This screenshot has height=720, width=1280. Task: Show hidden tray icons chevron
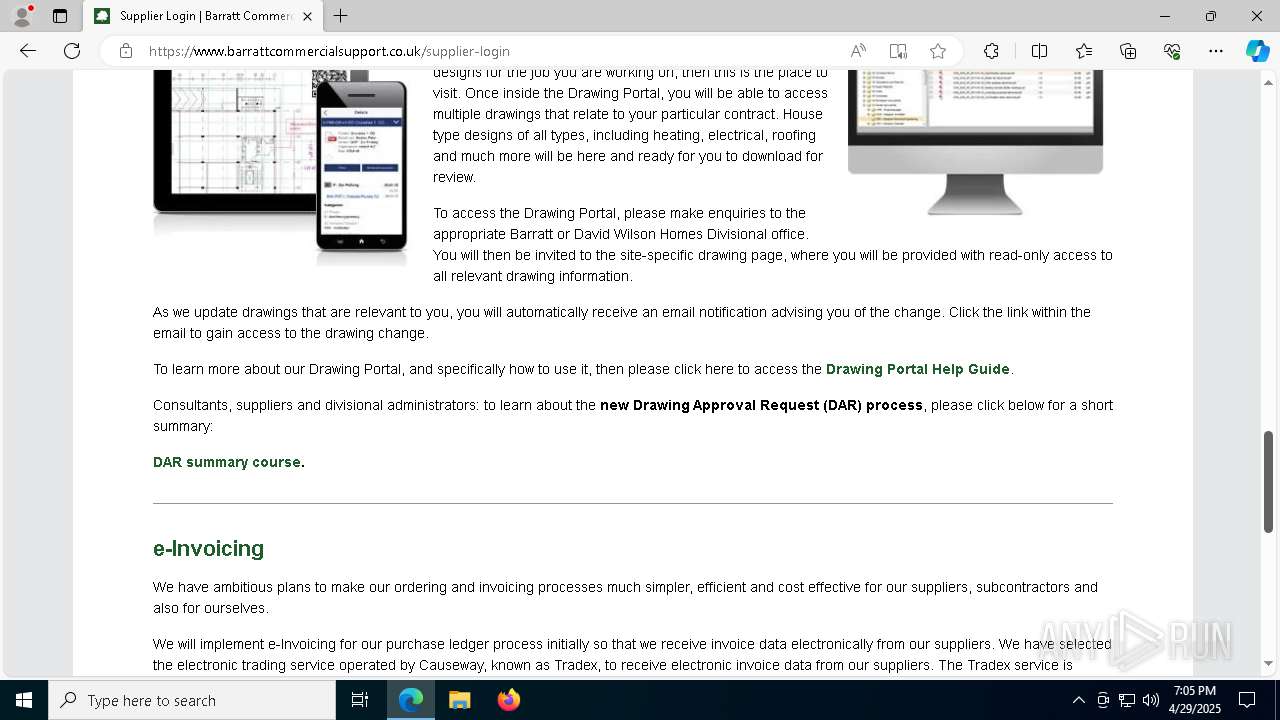point(1078,700)
